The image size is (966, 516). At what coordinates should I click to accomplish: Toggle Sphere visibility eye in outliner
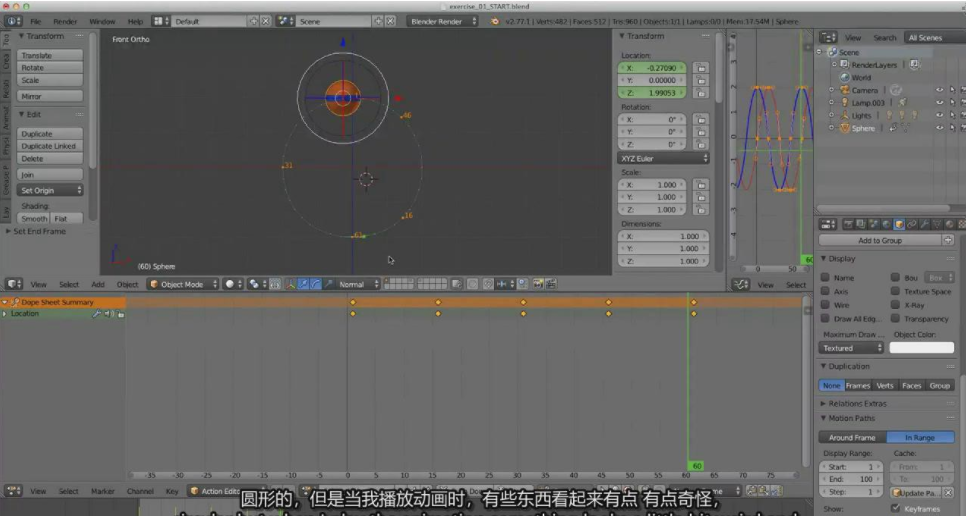(940, 129)
